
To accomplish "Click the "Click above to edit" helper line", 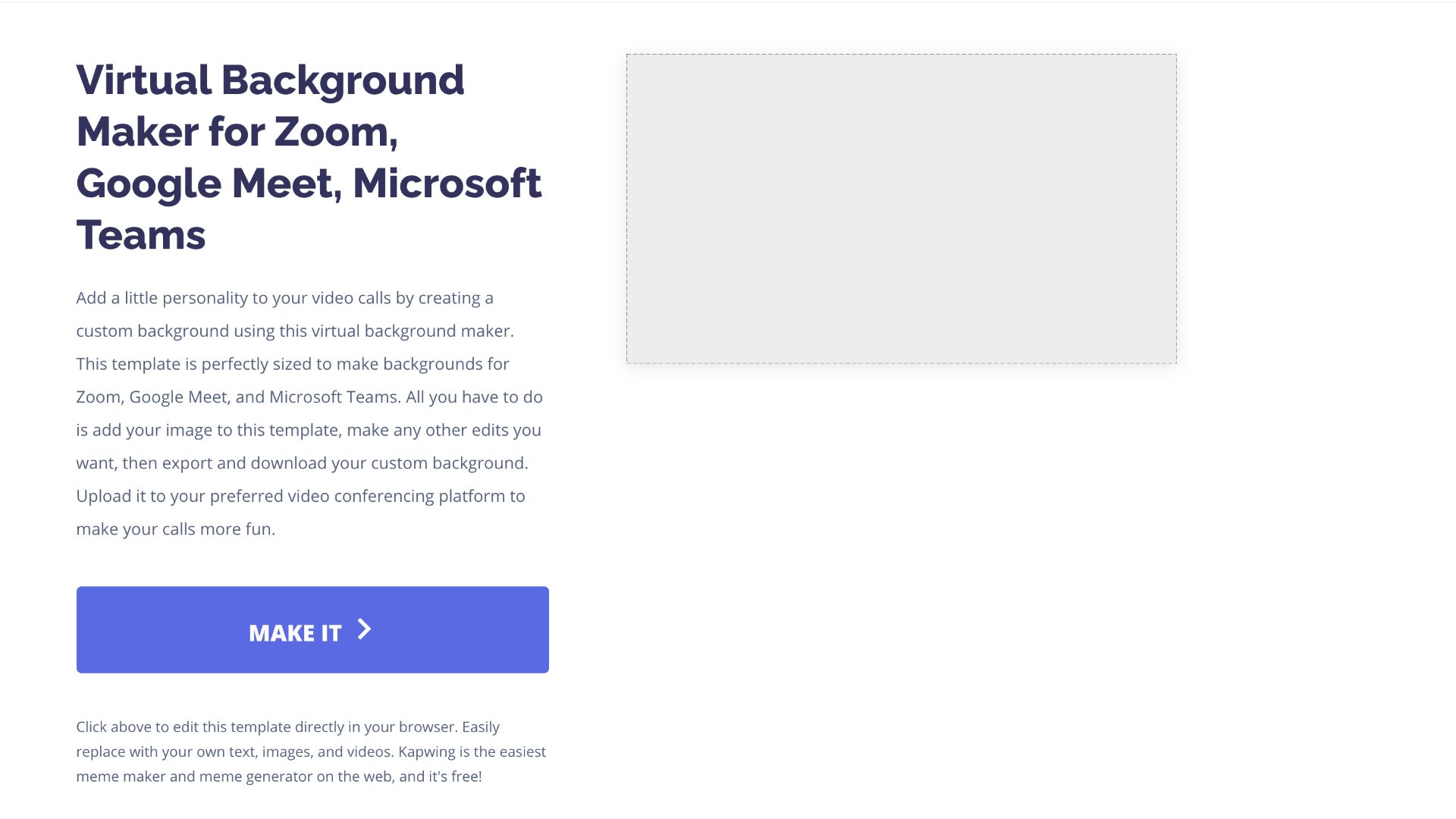I will point(287,727).
